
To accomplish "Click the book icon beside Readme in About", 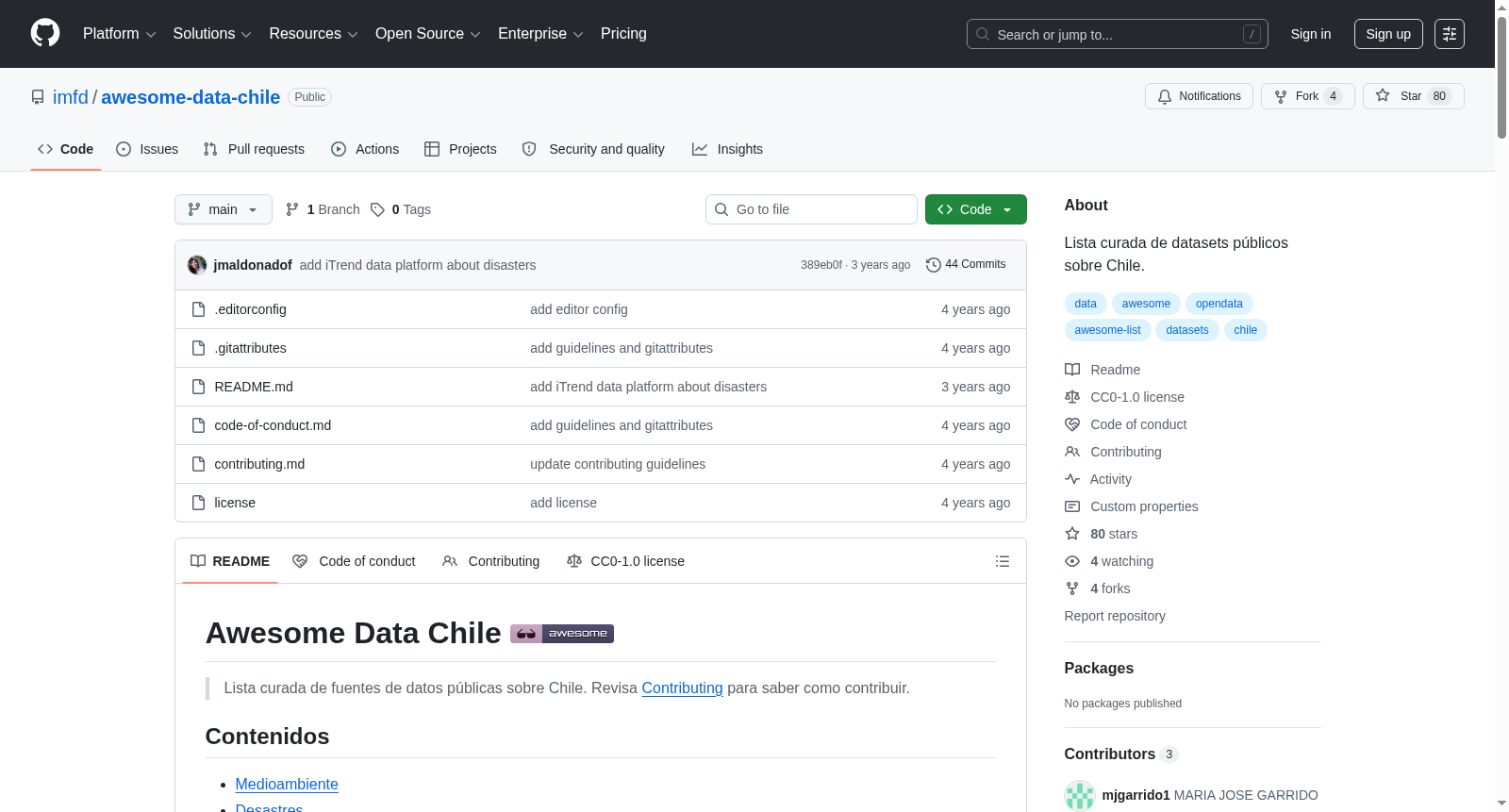I will (x=1072, y=370).
